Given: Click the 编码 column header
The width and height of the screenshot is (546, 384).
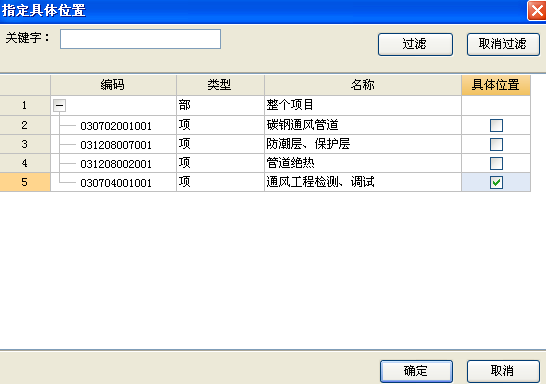Looking at the screenshot, I should click(114, 85).
